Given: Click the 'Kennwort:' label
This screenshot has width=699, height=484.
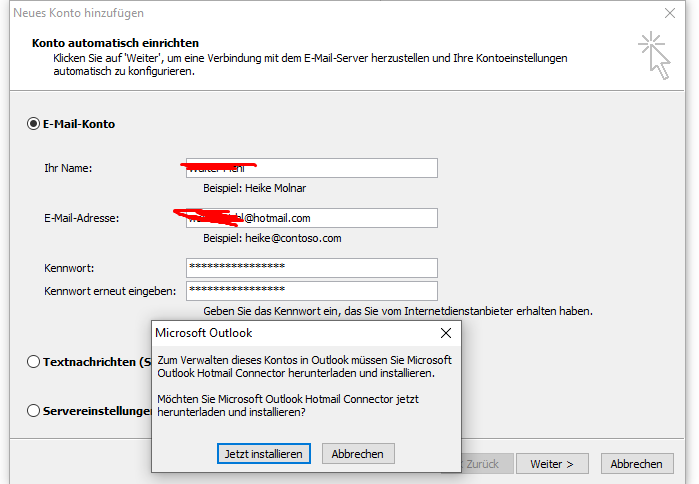Looking at the screenshot, I should [x=69, y=268].
